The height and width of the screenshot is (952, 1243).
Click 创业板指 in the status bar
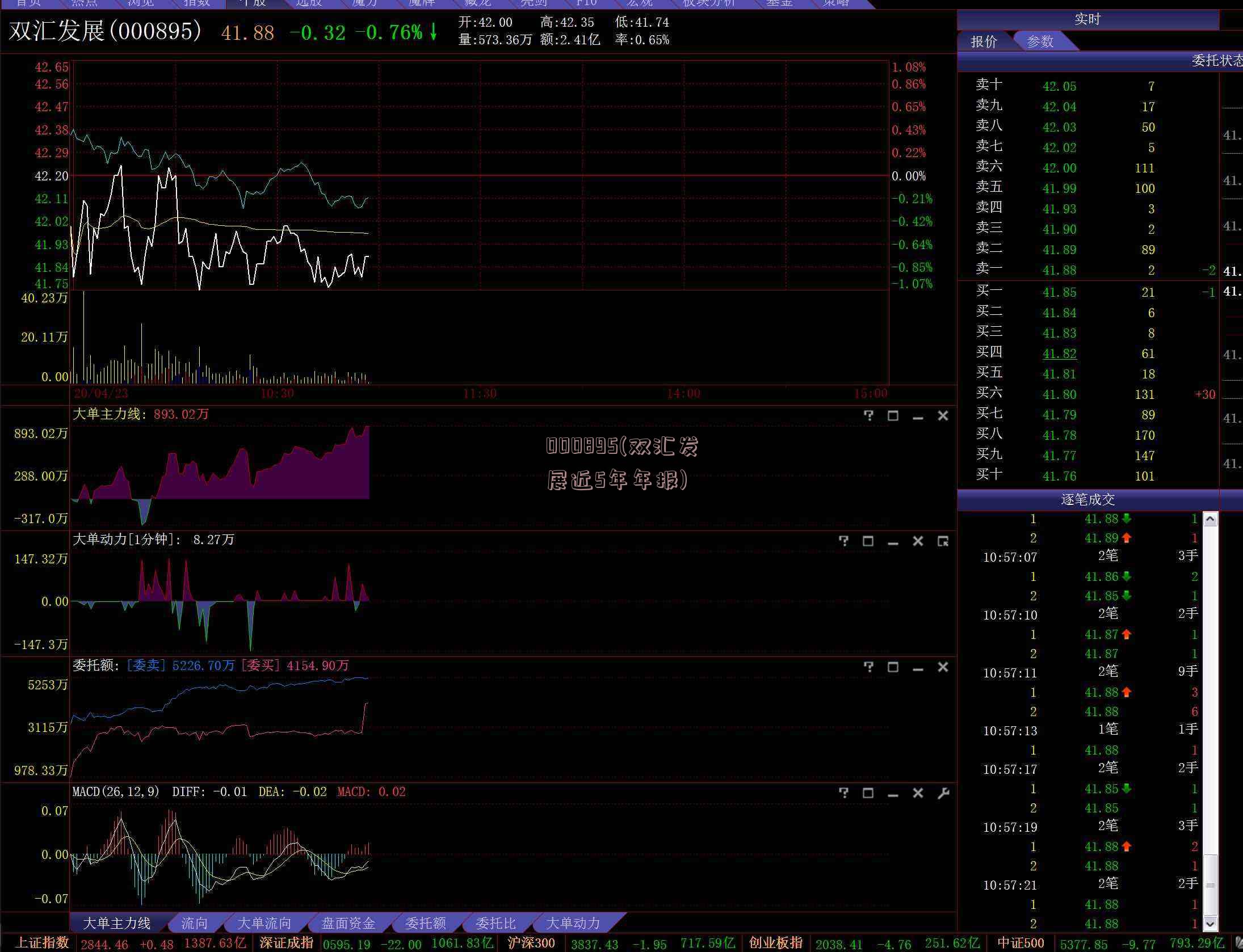click(x=776, y=943)
